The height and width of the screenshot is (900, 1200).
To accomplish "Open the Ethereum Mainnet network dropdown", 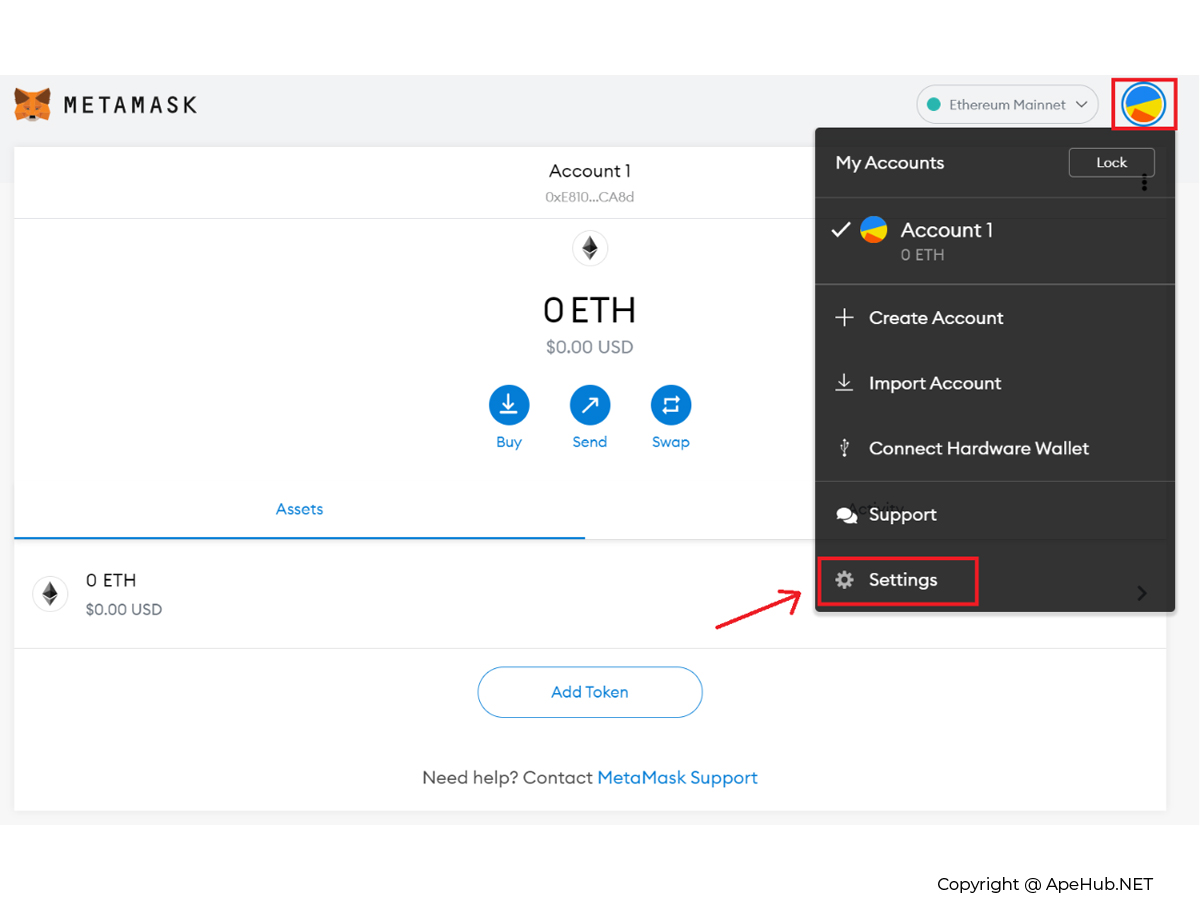I will tap(1006, 103).
